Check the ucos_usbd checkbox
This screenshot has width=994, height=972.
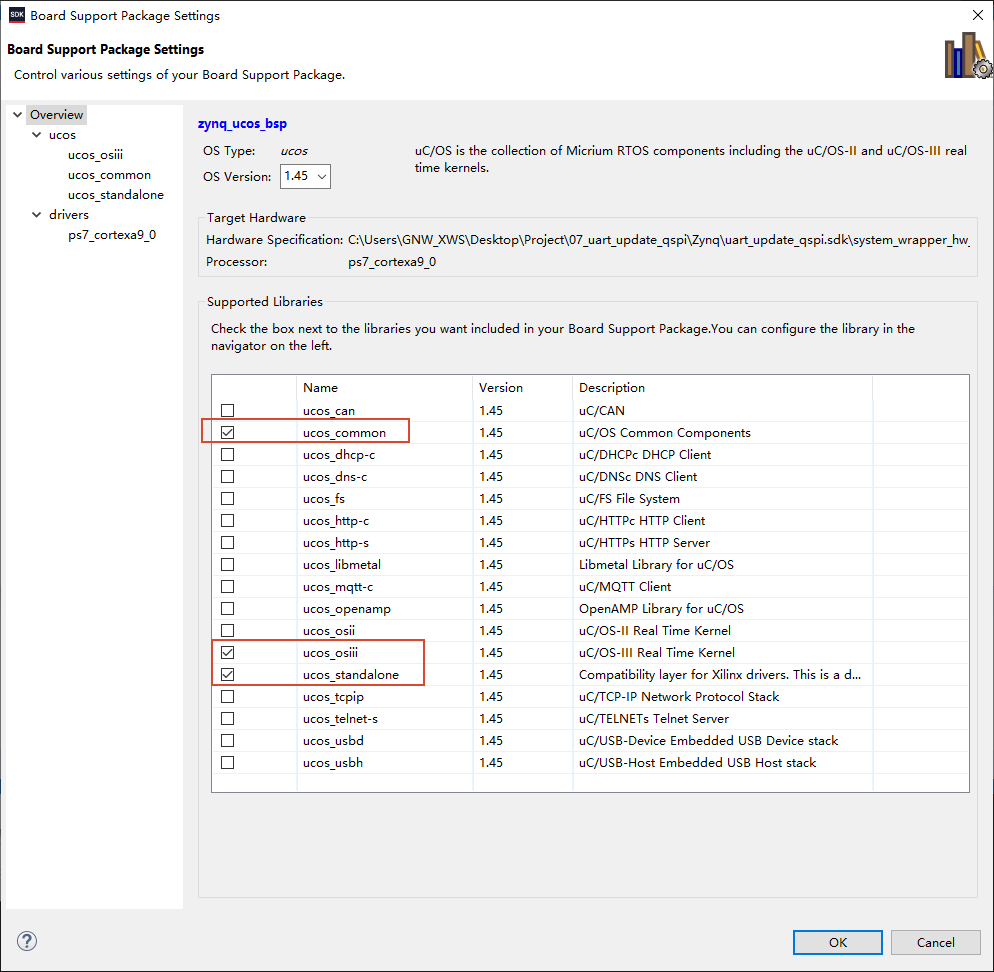pos(228,741)
